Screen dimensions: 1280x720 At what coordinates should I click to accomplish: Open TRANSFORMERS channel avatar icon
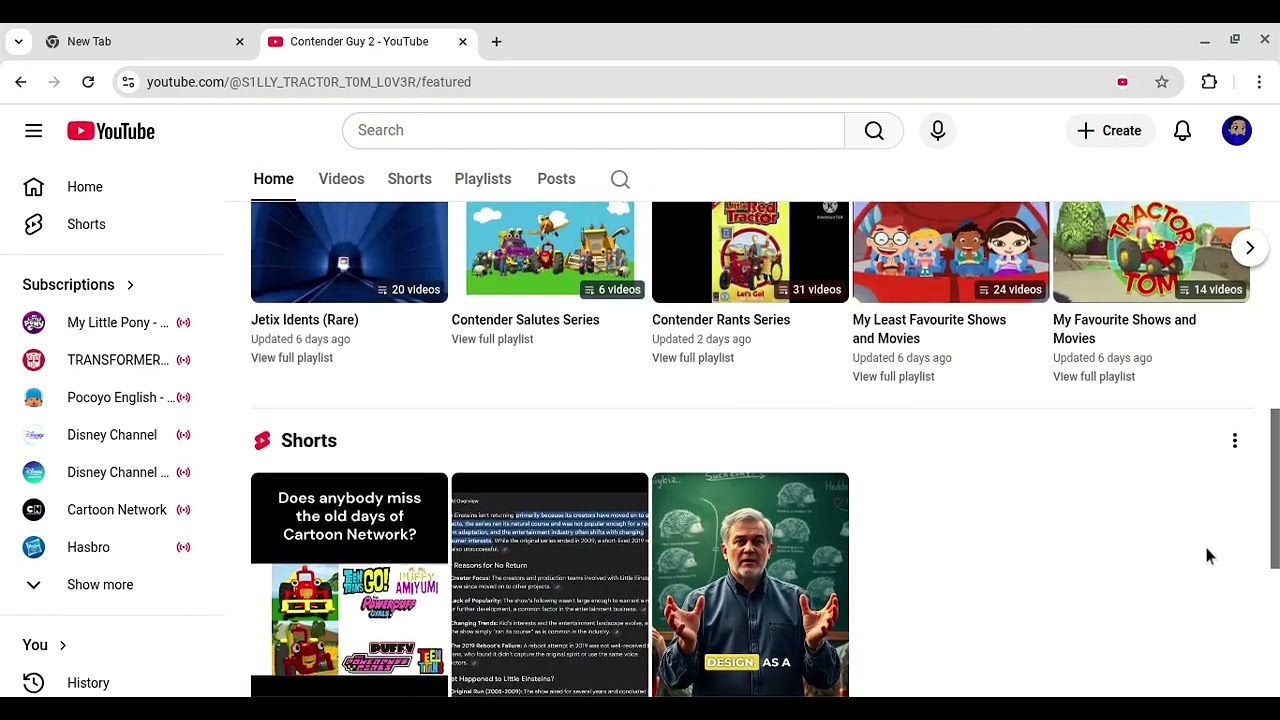34,360
